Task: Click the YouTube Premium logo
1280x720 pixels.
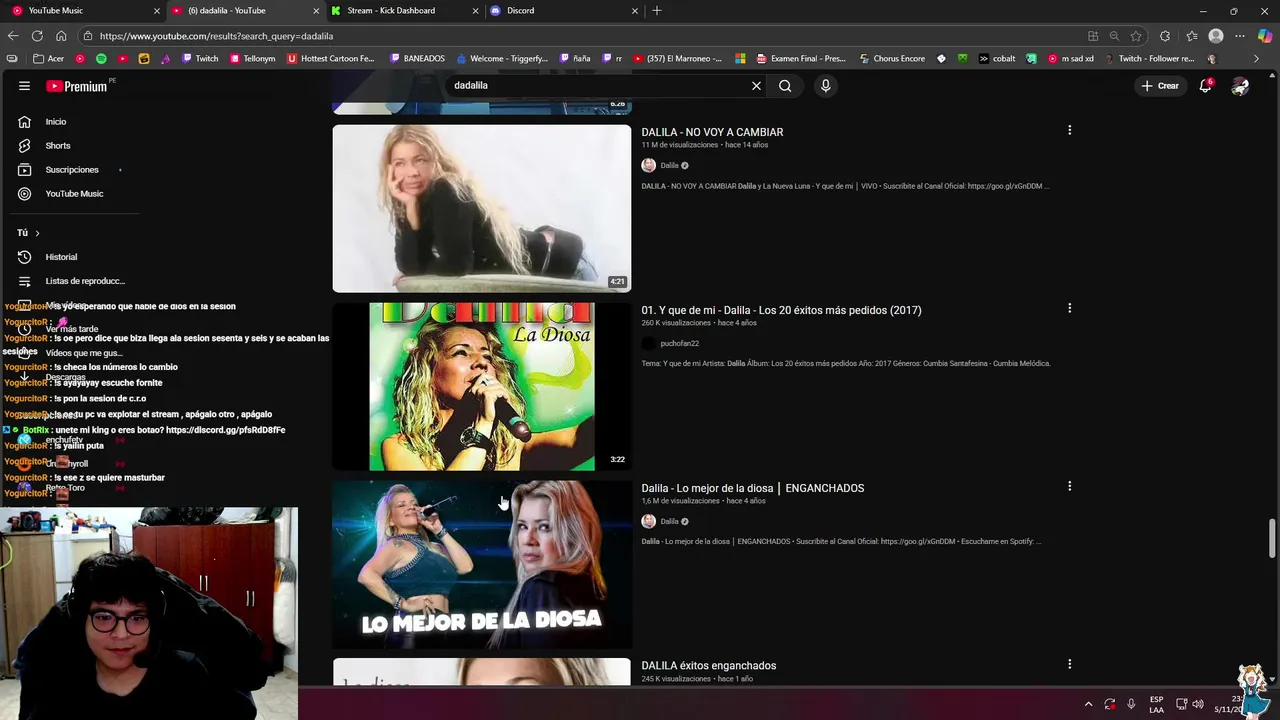Action: (x=77, y=86)
